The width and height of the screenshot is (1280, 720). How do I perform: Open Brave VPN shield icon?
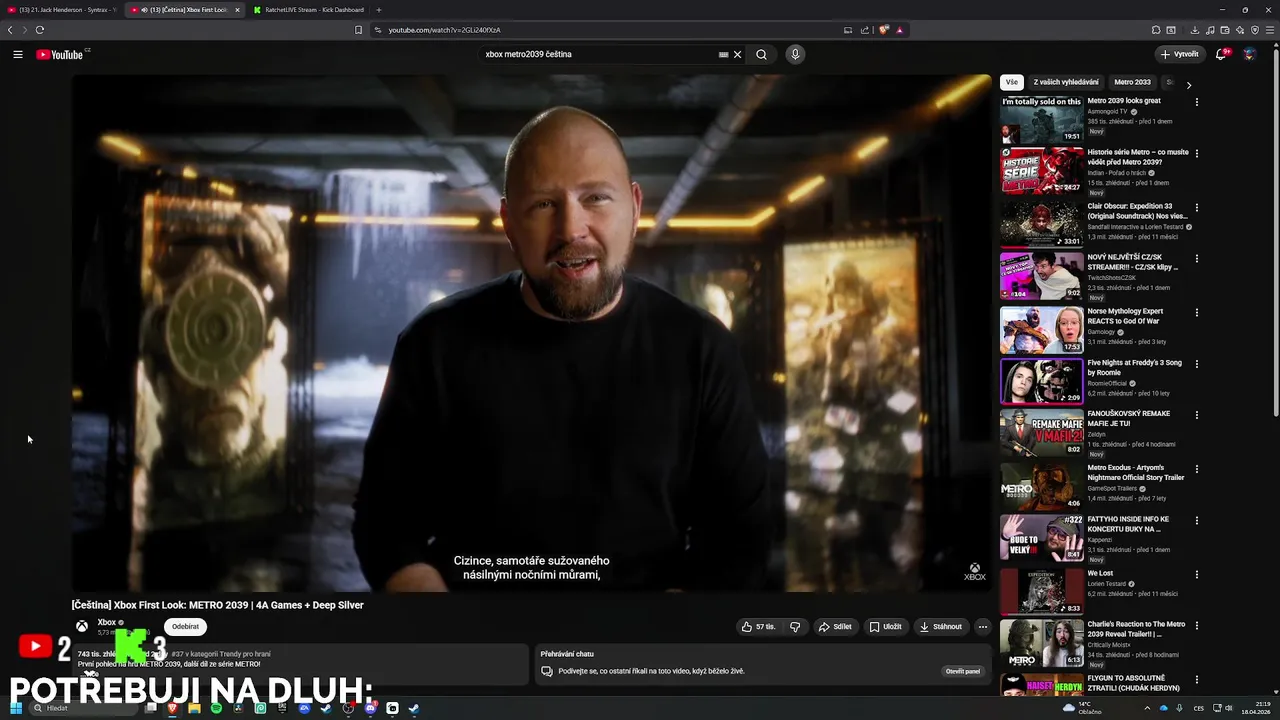1254,30
